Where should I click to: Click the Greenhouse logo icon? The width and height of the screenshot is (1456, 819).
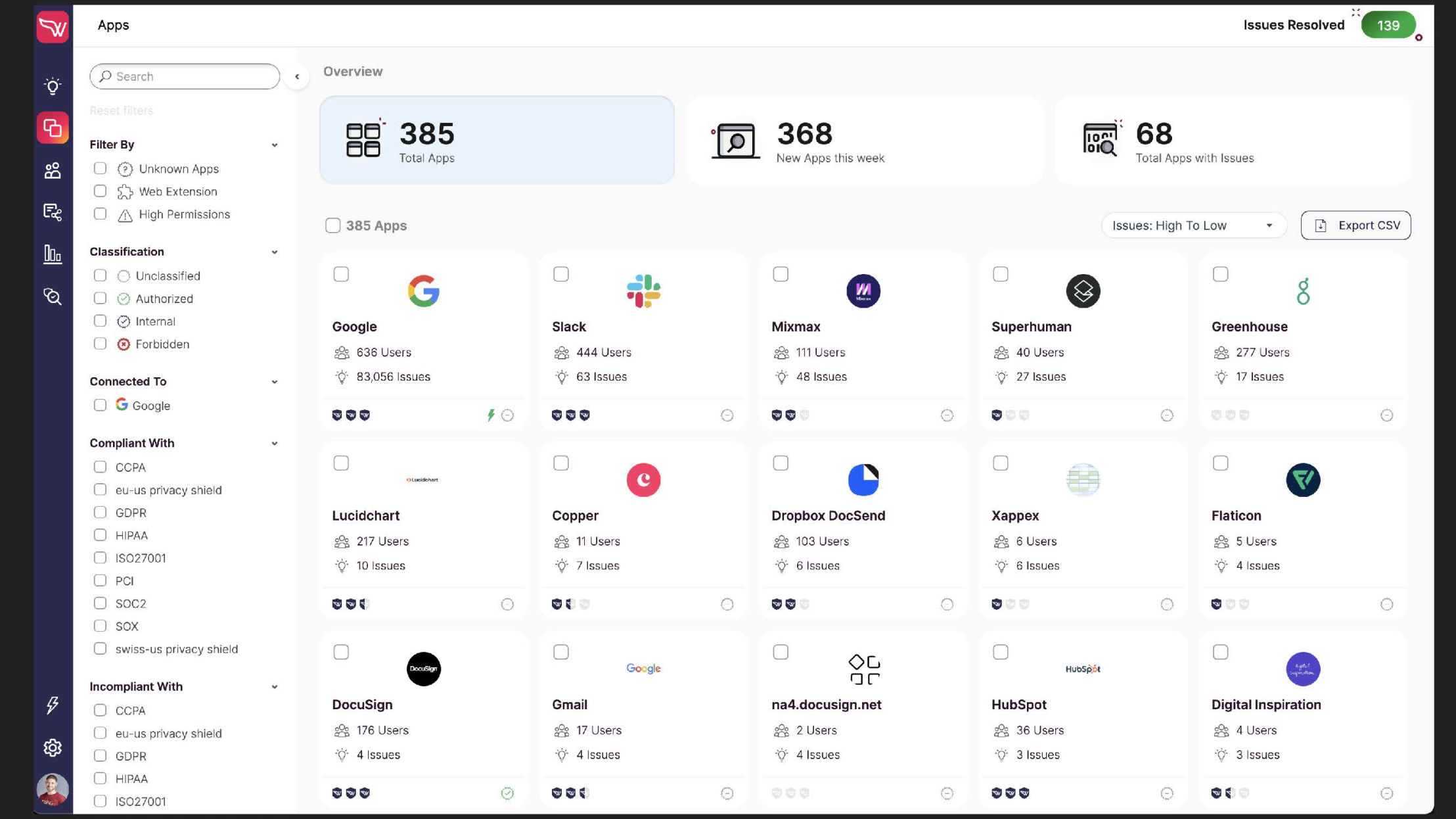1303,291
